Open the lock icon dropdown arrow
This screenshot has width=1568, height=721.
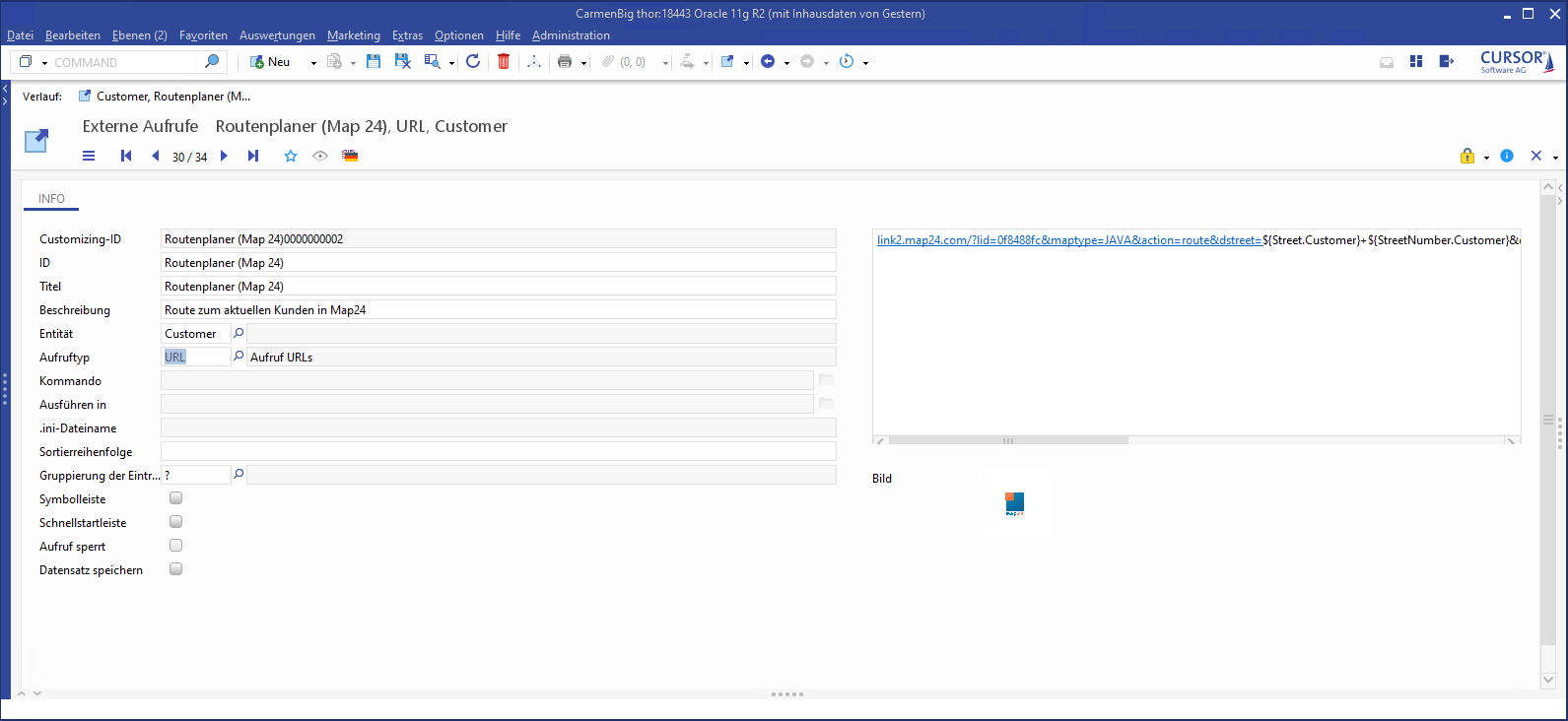pos(1486,158)
